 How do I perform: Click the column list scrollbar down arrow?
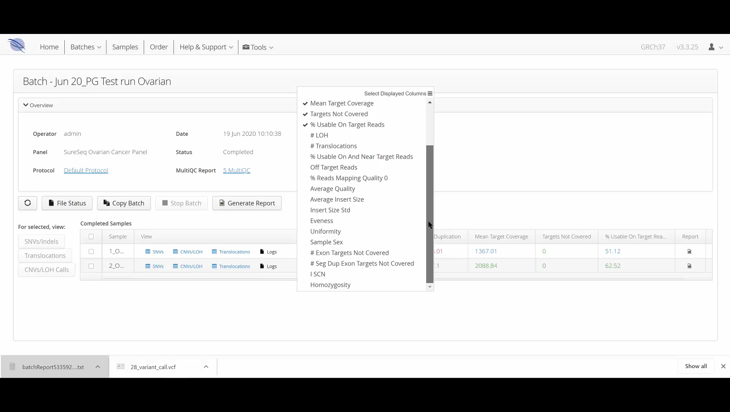click(430, 287)
